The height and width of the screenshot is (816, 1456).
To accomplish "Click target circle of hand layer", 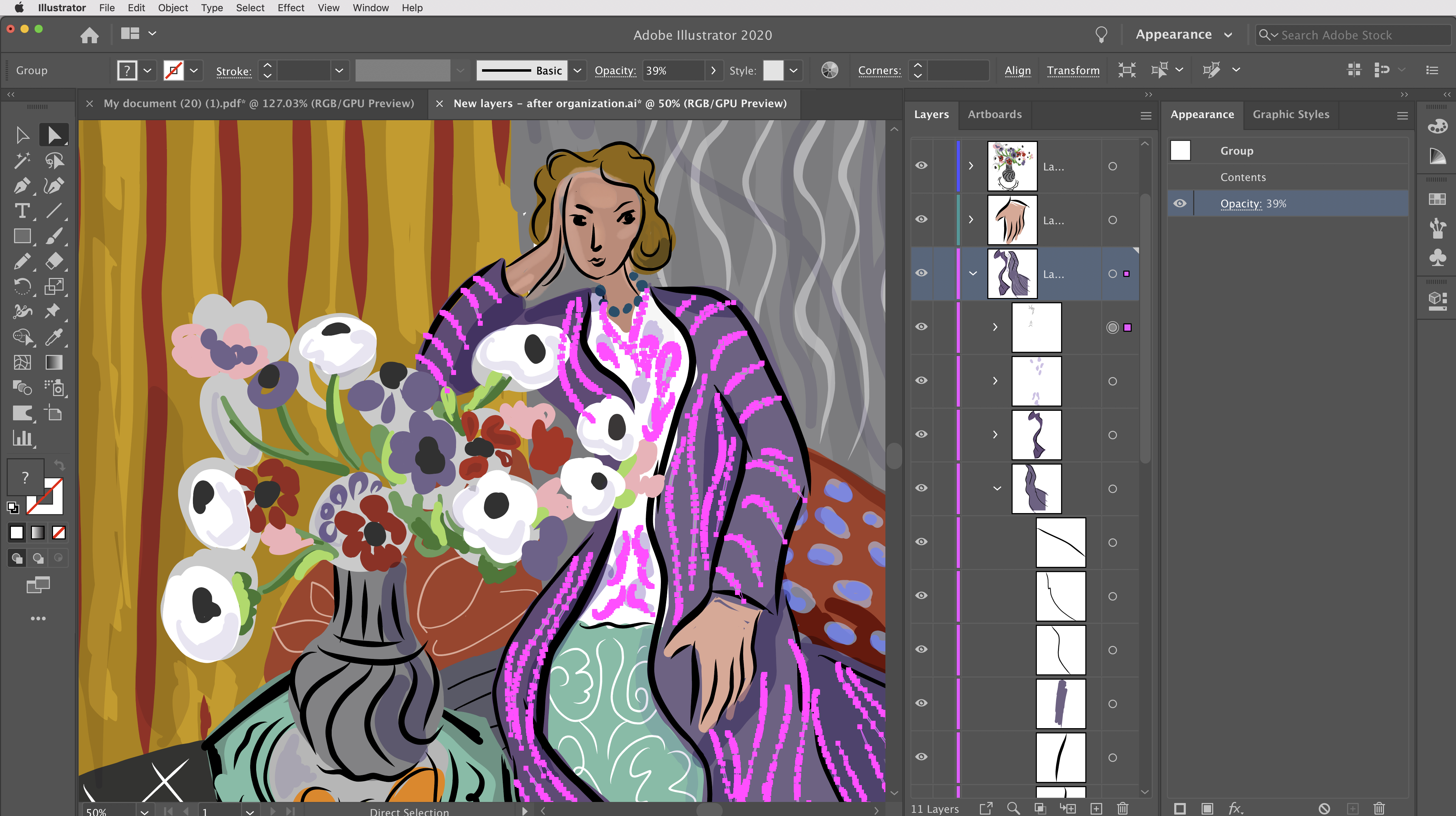I will pos(1112,220).
